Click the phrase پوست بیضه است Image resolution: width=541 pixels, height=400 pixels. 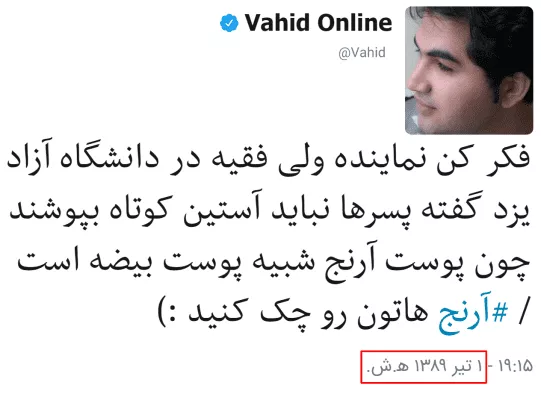point(130,263)
